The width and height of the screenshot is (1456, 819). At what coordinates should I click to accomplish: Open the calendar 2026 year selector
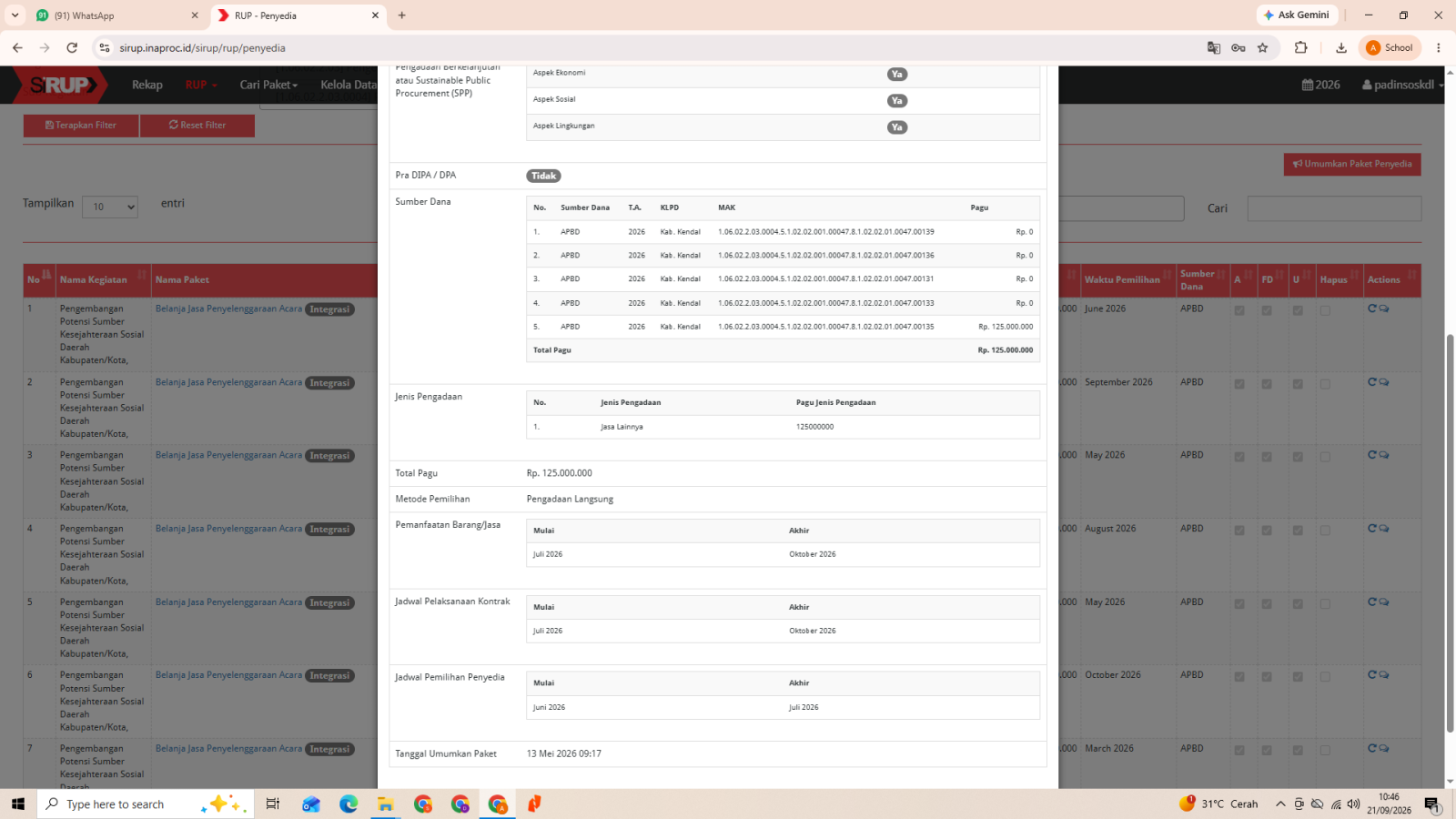1321,85
